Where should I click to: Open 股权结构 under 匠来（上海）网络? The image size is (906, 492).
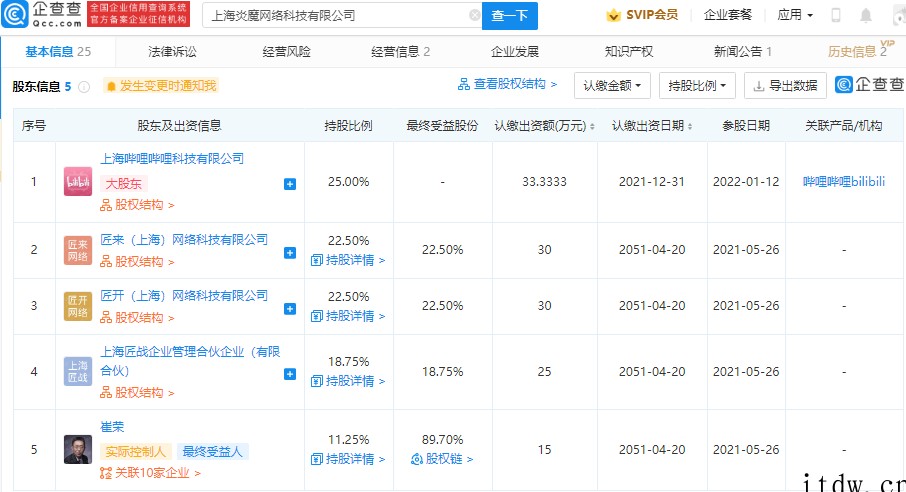137,262
